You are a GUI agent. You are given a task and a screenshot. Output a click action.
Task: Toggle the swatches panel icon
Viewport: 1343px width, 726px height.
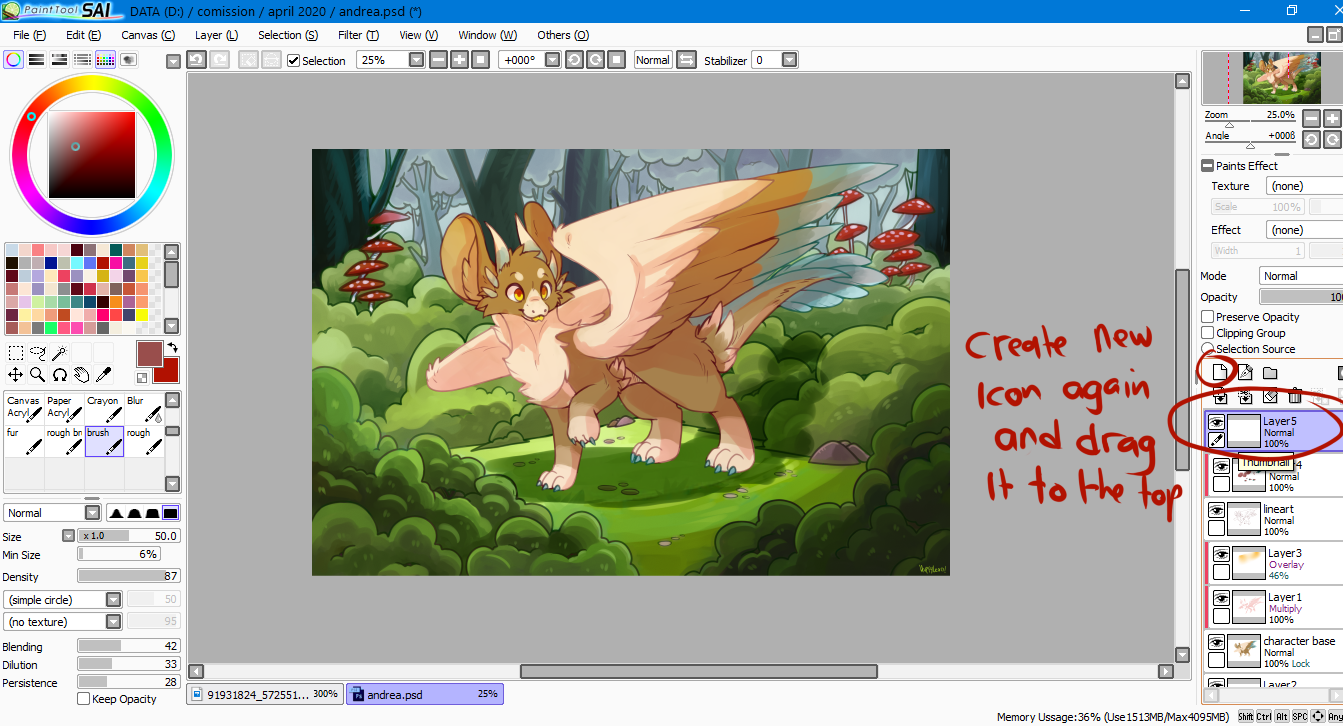click(x=106, y=60)
